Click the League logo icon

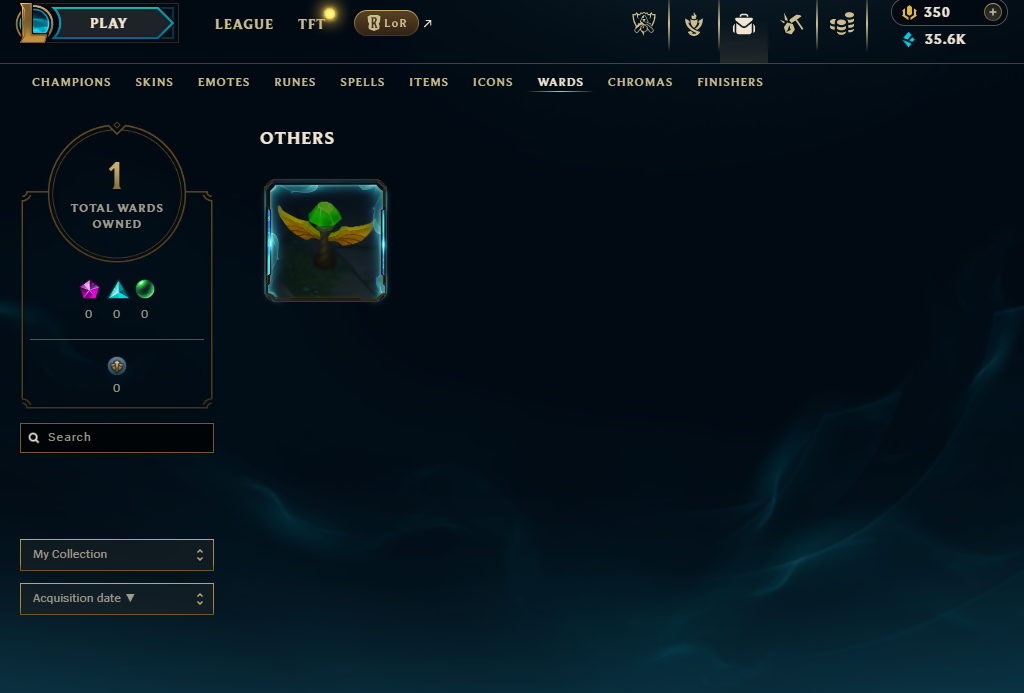point(34,23)
